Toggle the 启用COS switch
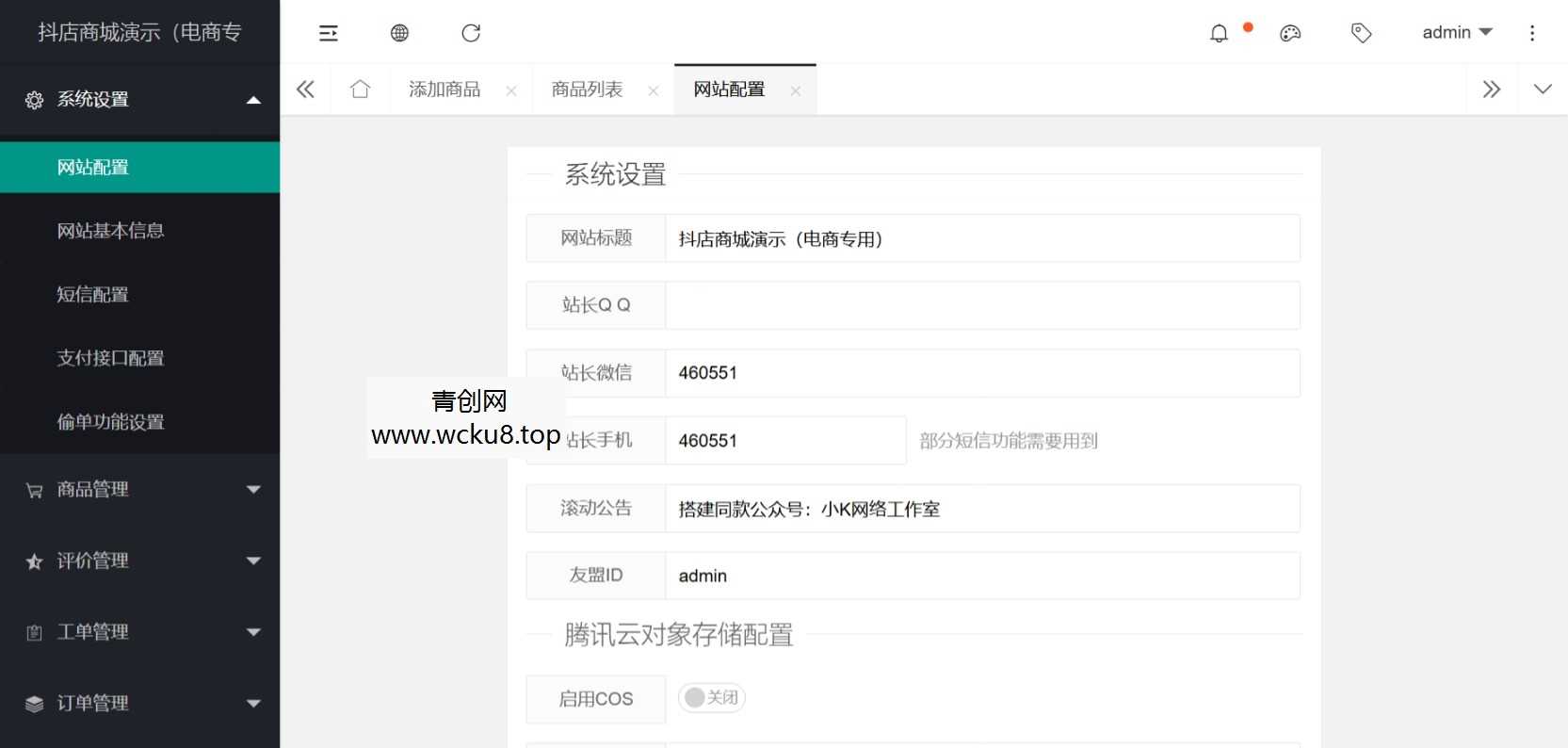 click(711, 698)
